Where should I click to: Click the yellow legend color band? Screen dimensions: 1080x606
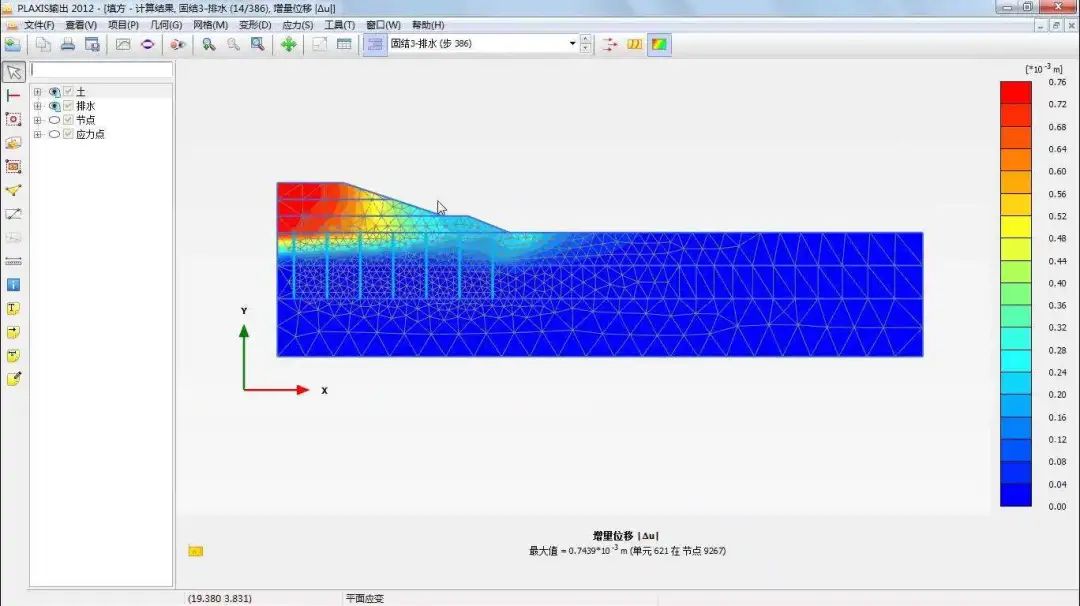coord(1015,227)
